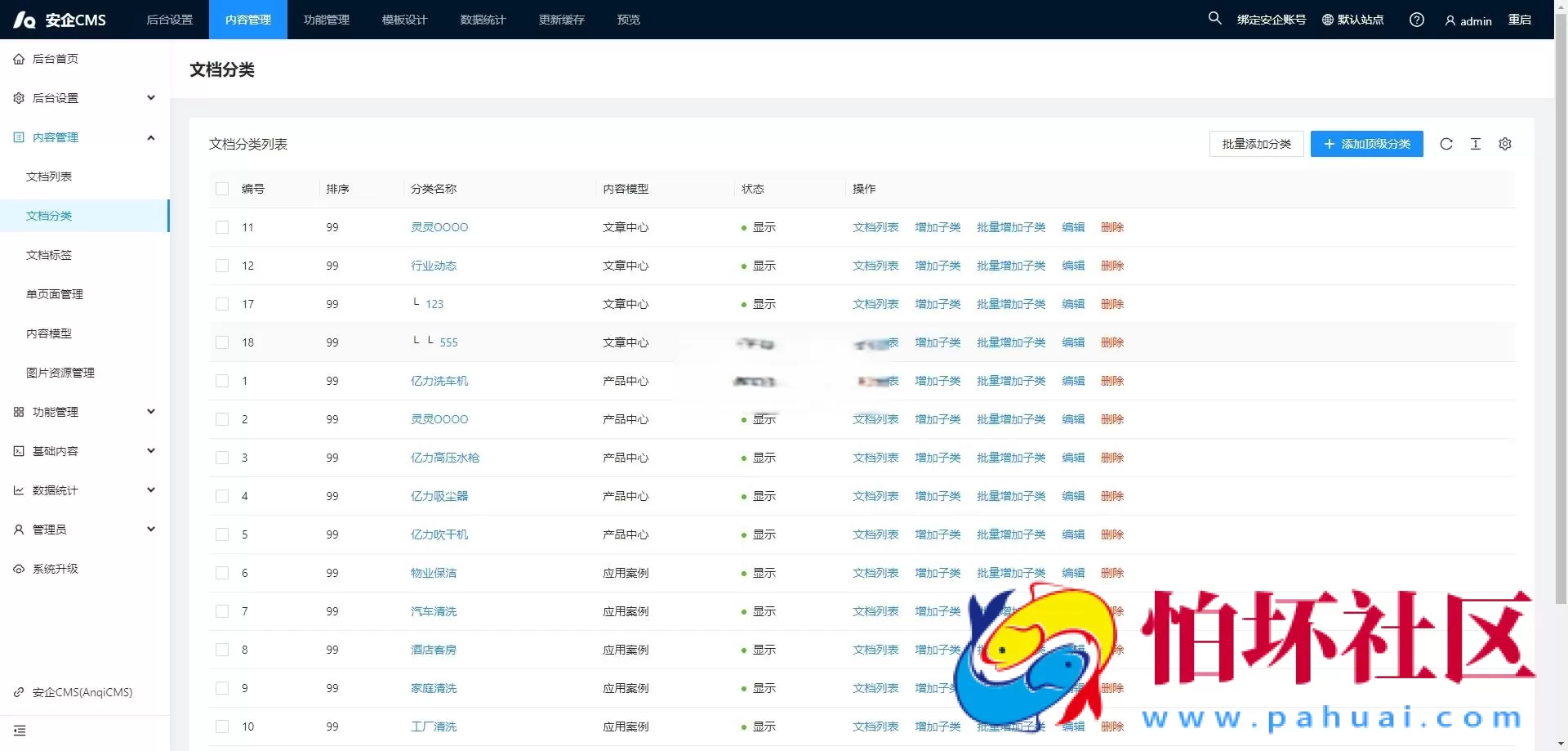
Task: Open the 行业动态 category link
Action: point(434,266)
